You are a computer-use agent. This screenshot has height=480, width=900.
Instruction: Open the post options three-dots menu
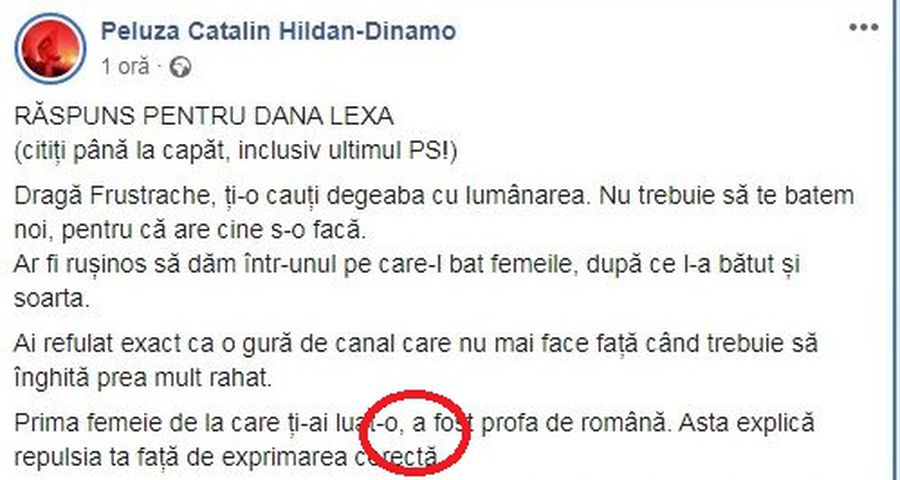coord(864,28)
